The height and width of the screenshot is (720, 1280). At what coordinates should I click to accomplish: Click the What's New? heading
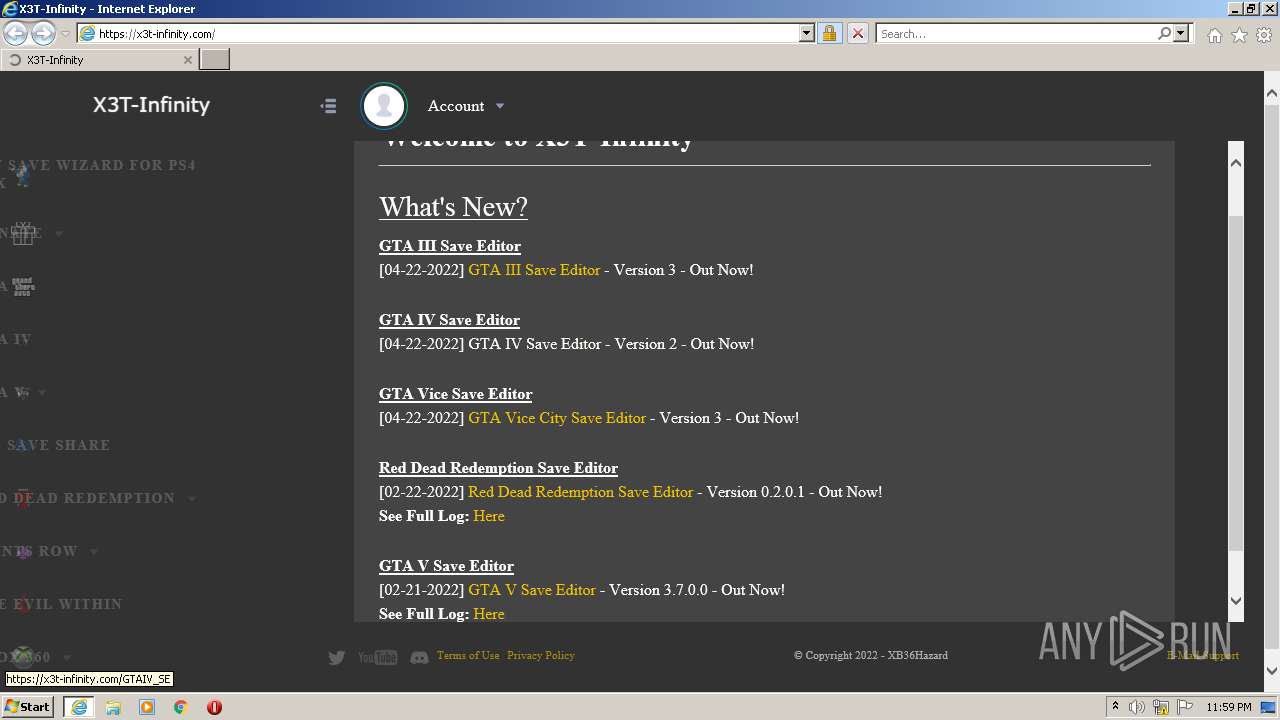coord(453,207)
